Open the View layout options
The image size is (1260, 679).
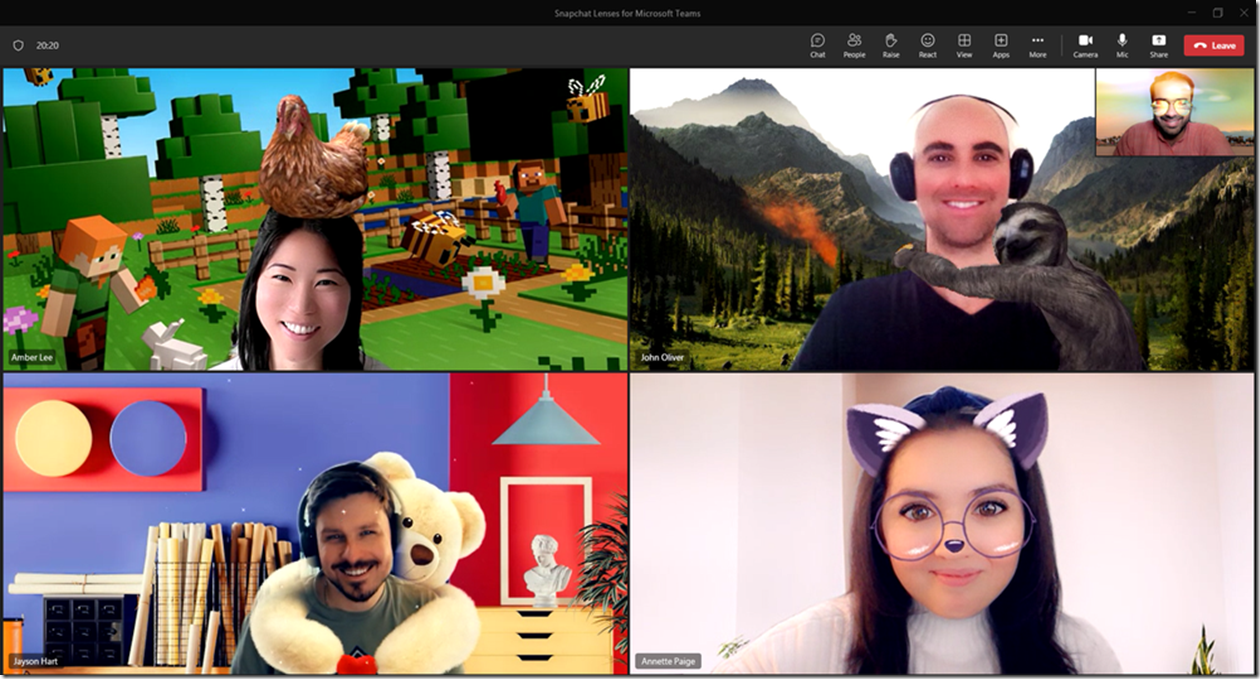[x=963, y=45]
